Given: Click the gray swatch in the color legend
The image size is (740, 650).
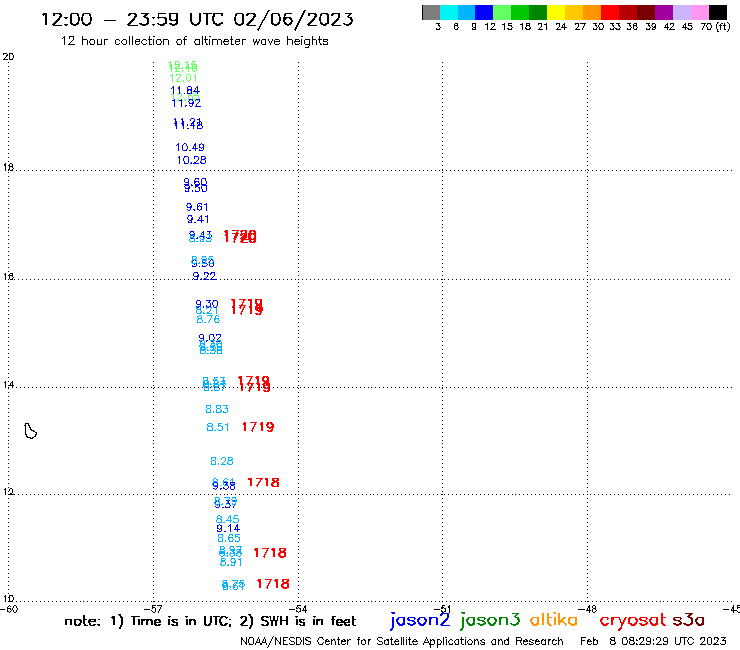Looking at the screenshot, I should 431,12.
